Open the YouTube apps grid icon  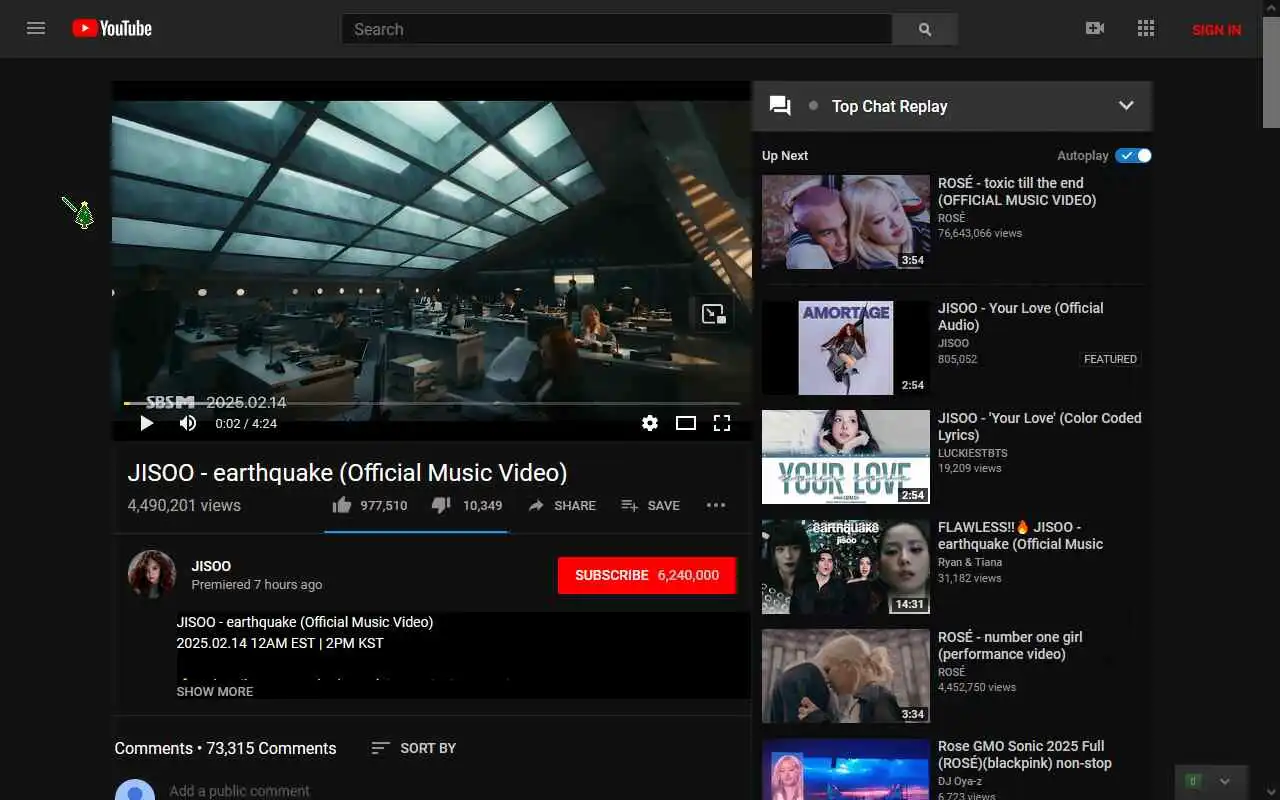coord(1146,28)
